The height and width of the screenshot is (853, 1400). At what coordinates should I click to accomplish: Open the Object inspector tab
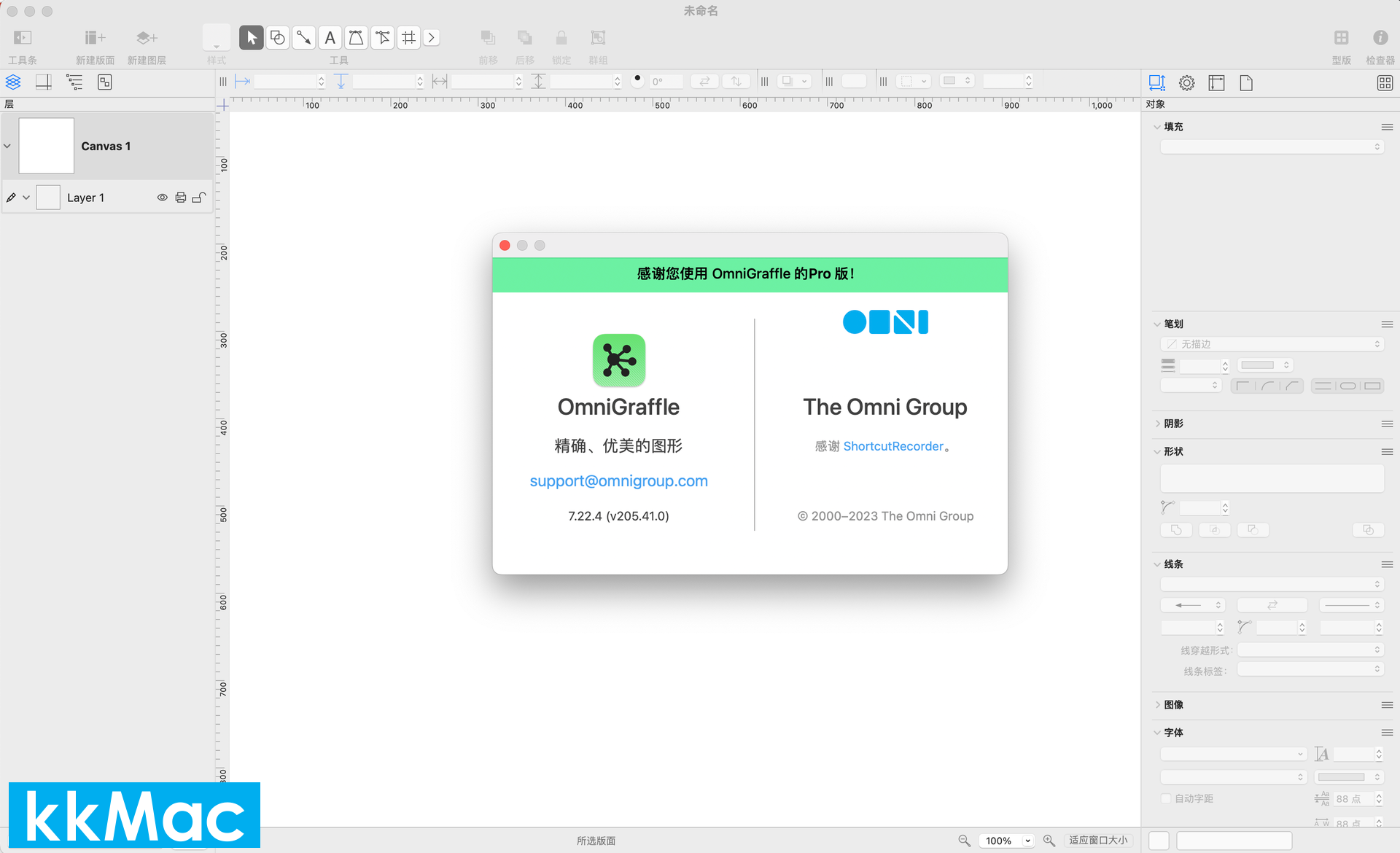tap(1157, 83)
